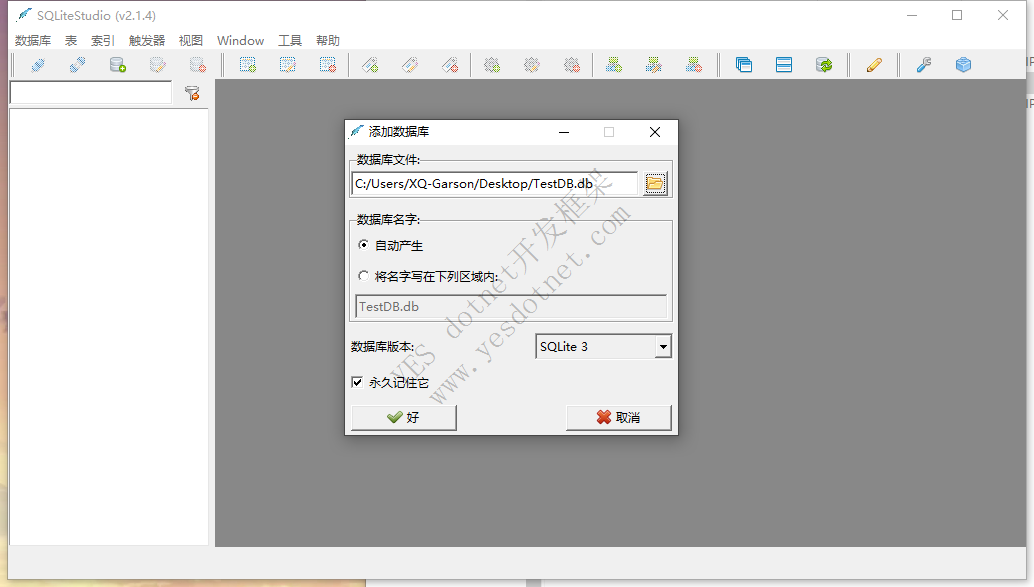Click the tile windows toolbar icon
This screenshot has width=1034, height=587.
pyautogui.click(x=784, y=65)
